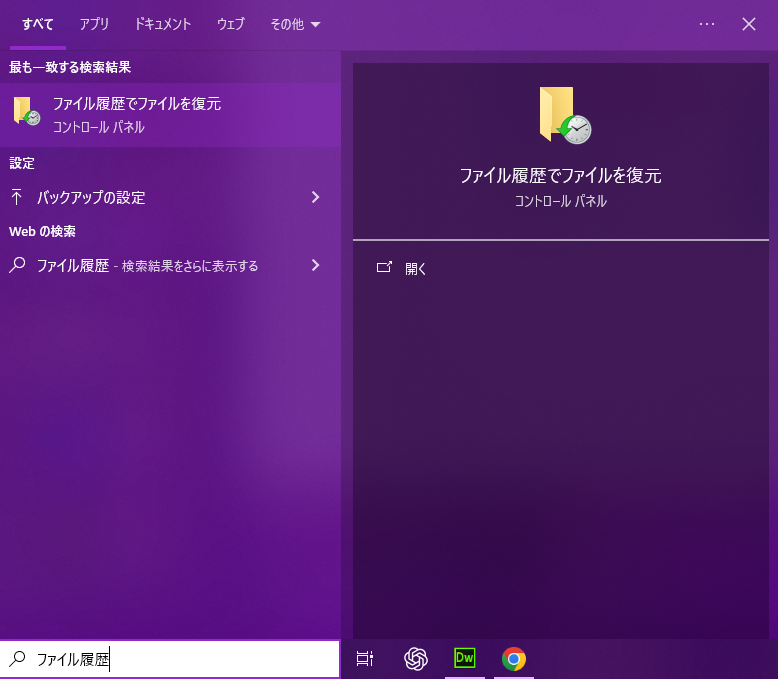
Task: Open the その他 dropdown menu
Action: (295, 24)
